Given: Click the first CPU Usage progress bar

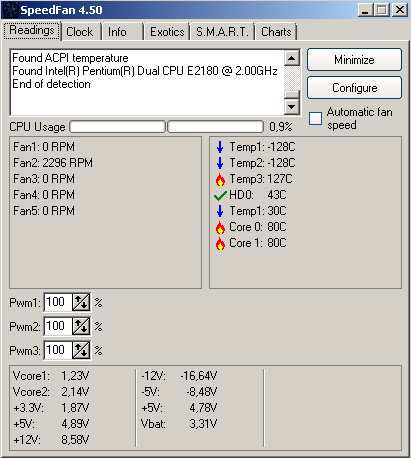Looking at the screenshot, I should (117, 127).
